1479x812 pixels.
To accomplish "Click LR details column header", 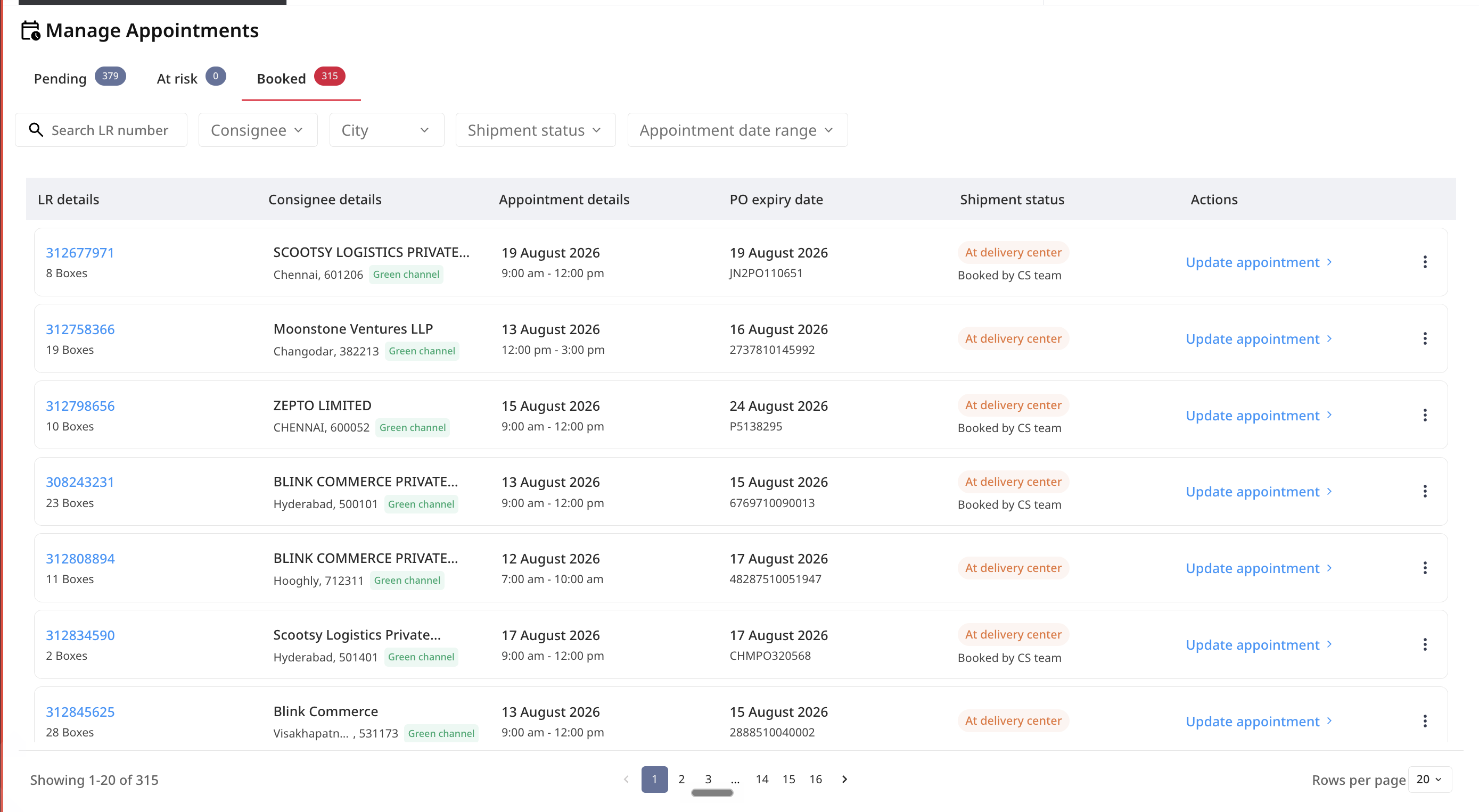I will (x=68, y=200).
